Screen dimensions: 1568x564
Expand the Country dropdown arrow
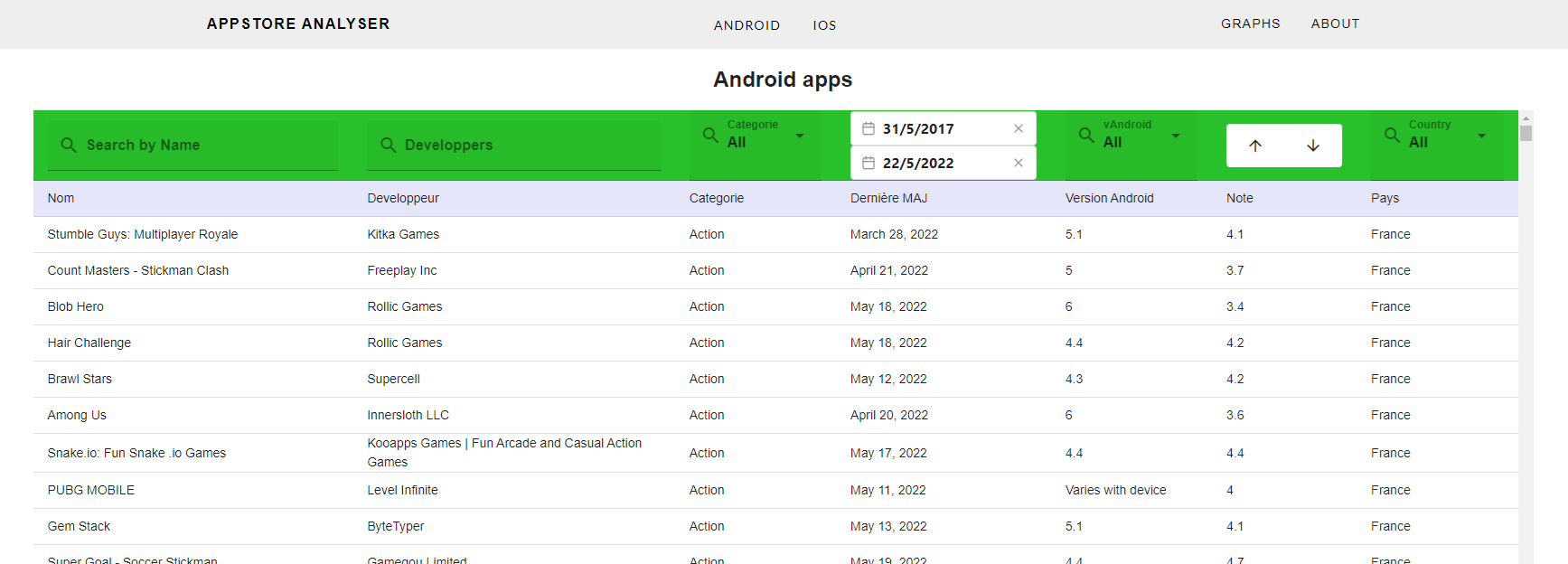click(1481, 136)
